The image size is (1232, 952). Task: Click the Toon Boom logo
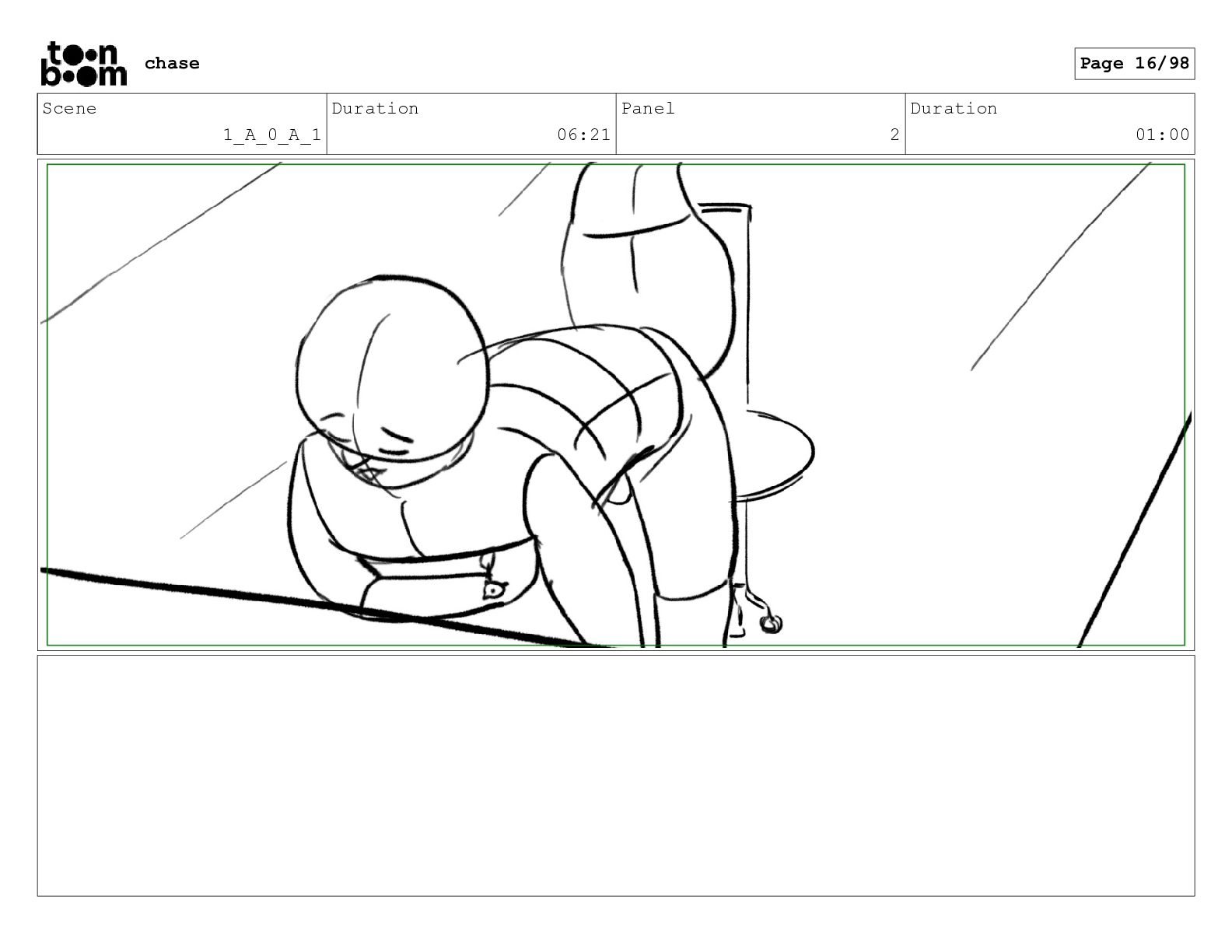click(x=83, y=64)
